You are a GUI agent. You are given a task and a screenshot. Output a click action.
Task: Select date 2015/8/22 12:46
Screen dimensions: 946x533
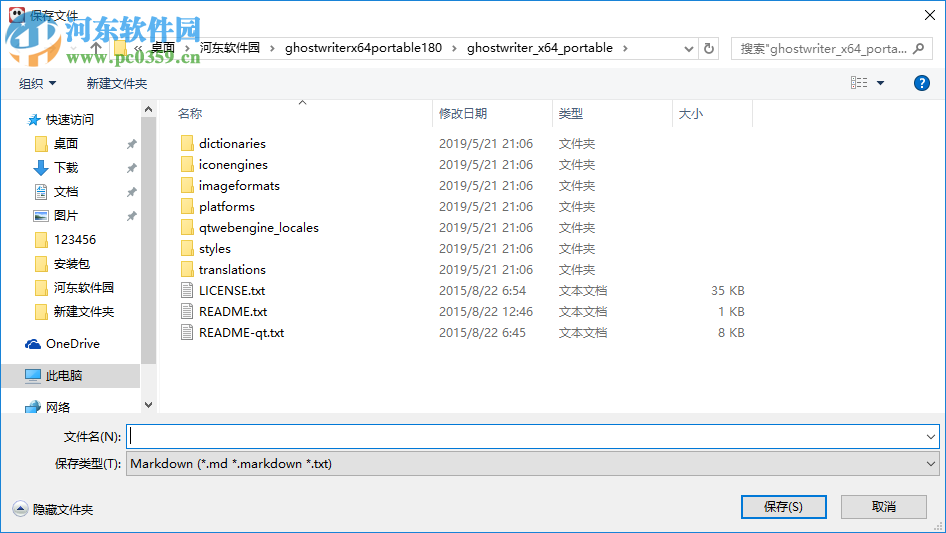click(486, 311)
